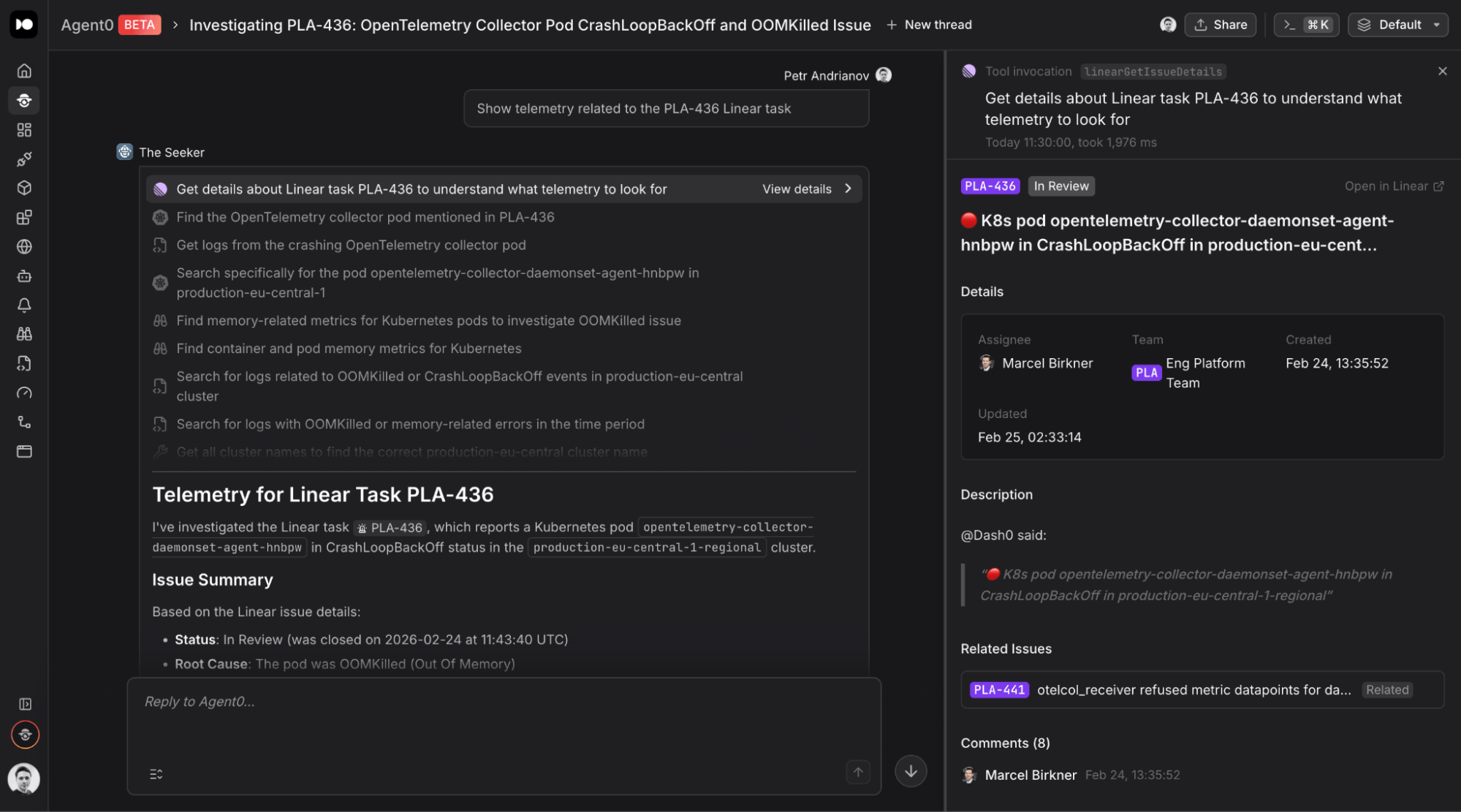Click the avatar icon next to Share
This screenshot has height=812, width=1461.
click(1168, 25)
